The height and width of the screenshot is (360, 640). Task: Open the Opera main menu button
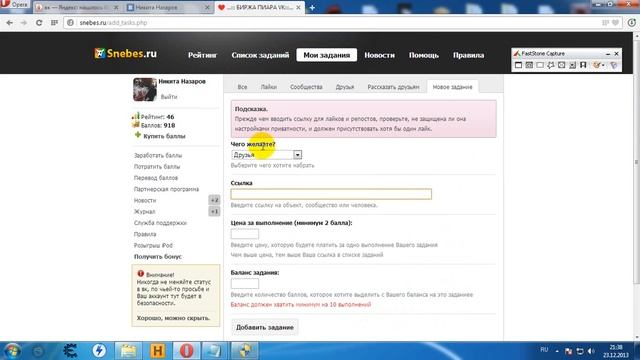tap(14, 4)
